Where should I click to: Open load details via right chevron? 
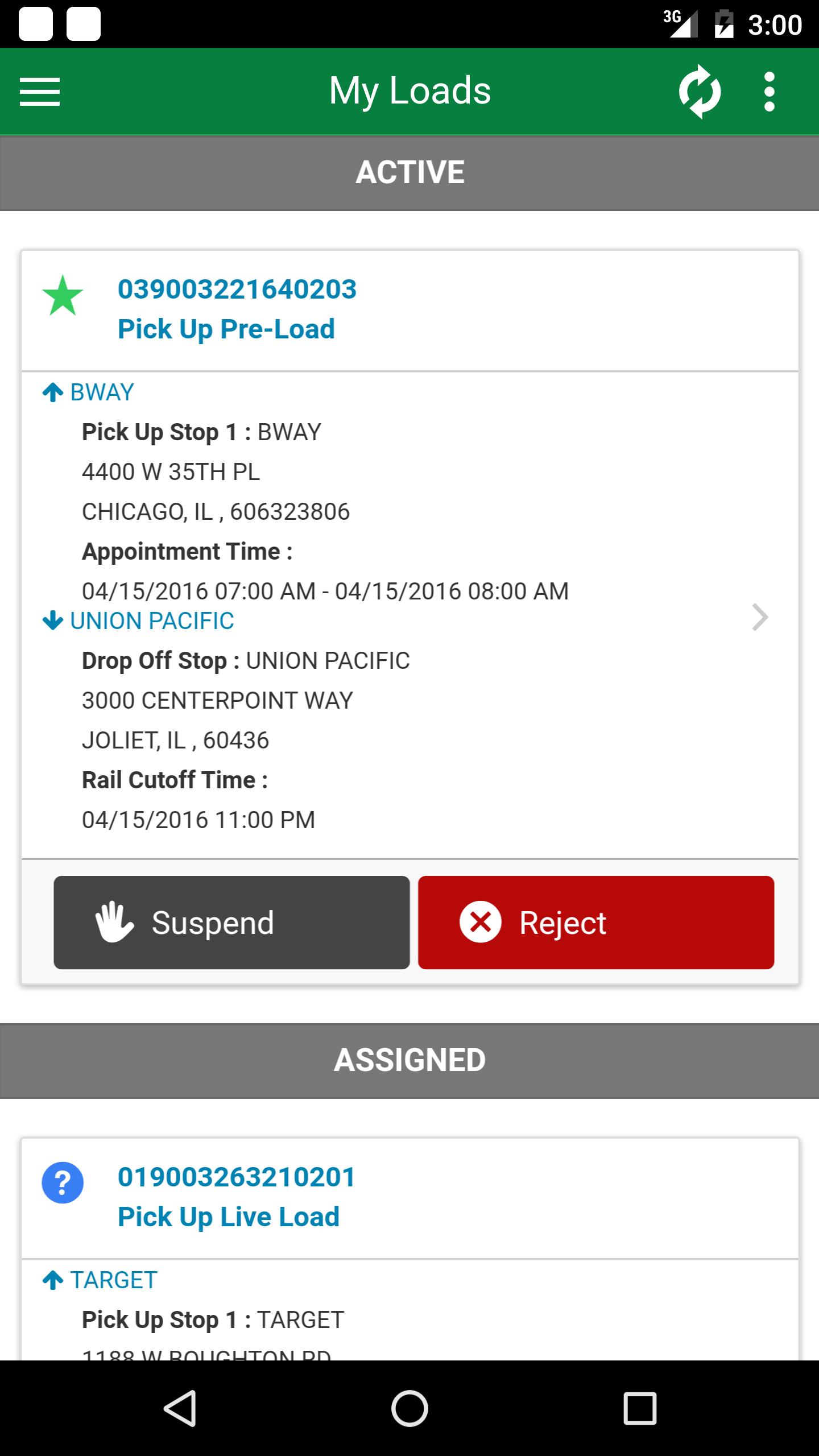click(x=760, y=618)
